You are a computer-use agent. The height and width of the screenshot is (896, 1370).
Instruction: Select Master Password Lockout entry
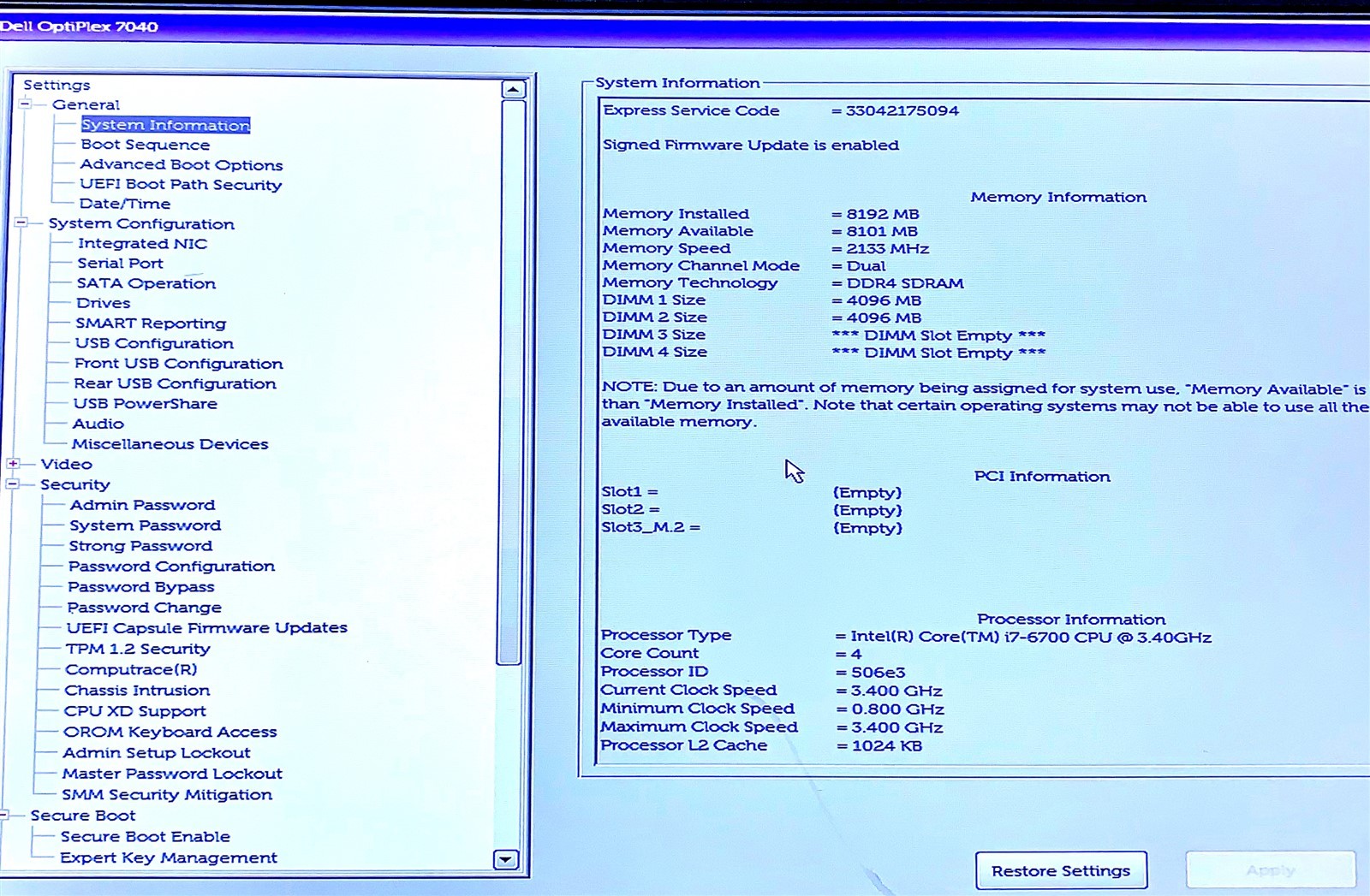click(x=172, y=774)
